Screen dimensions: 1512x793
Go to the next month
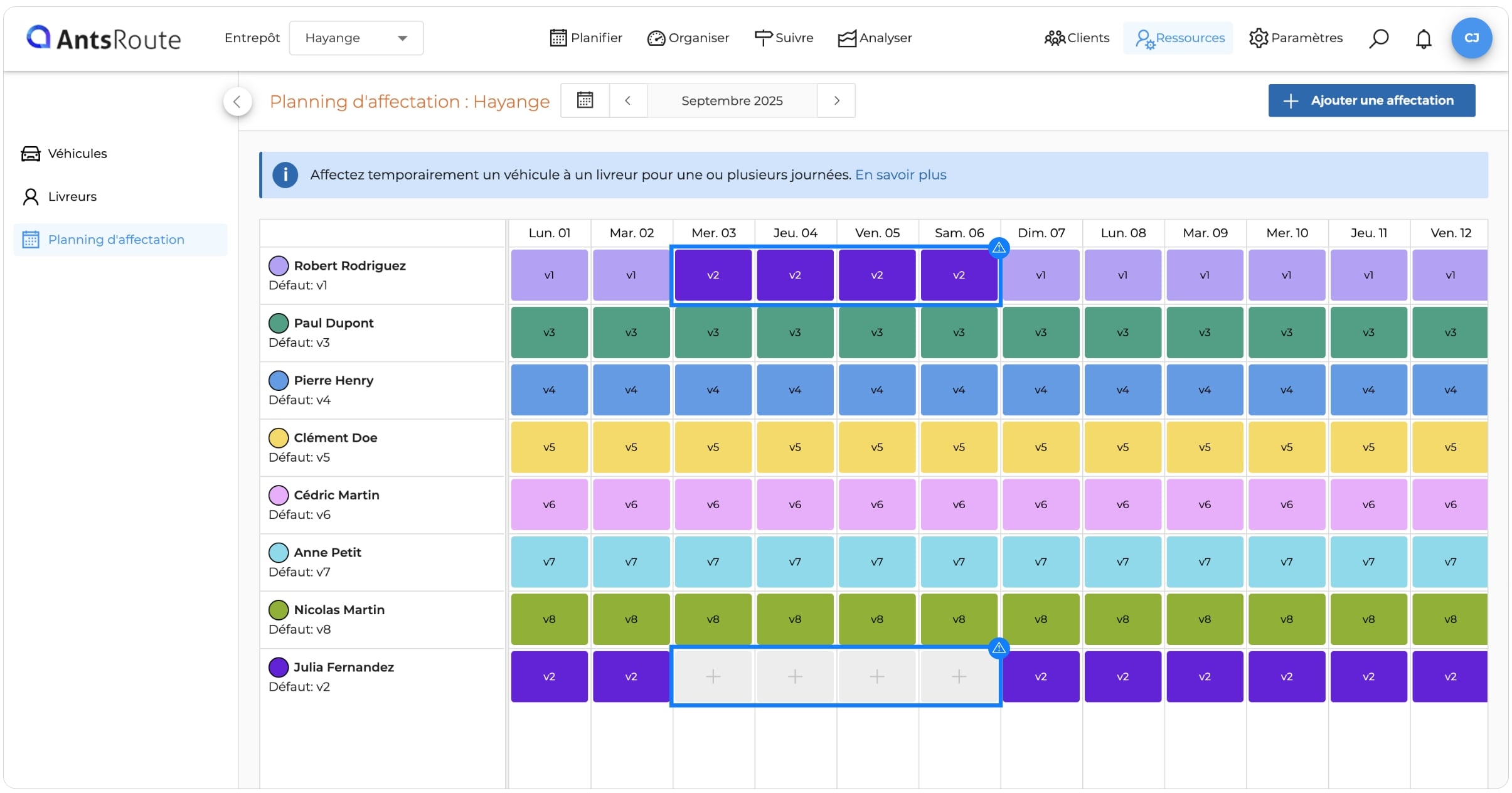(836, 100)
